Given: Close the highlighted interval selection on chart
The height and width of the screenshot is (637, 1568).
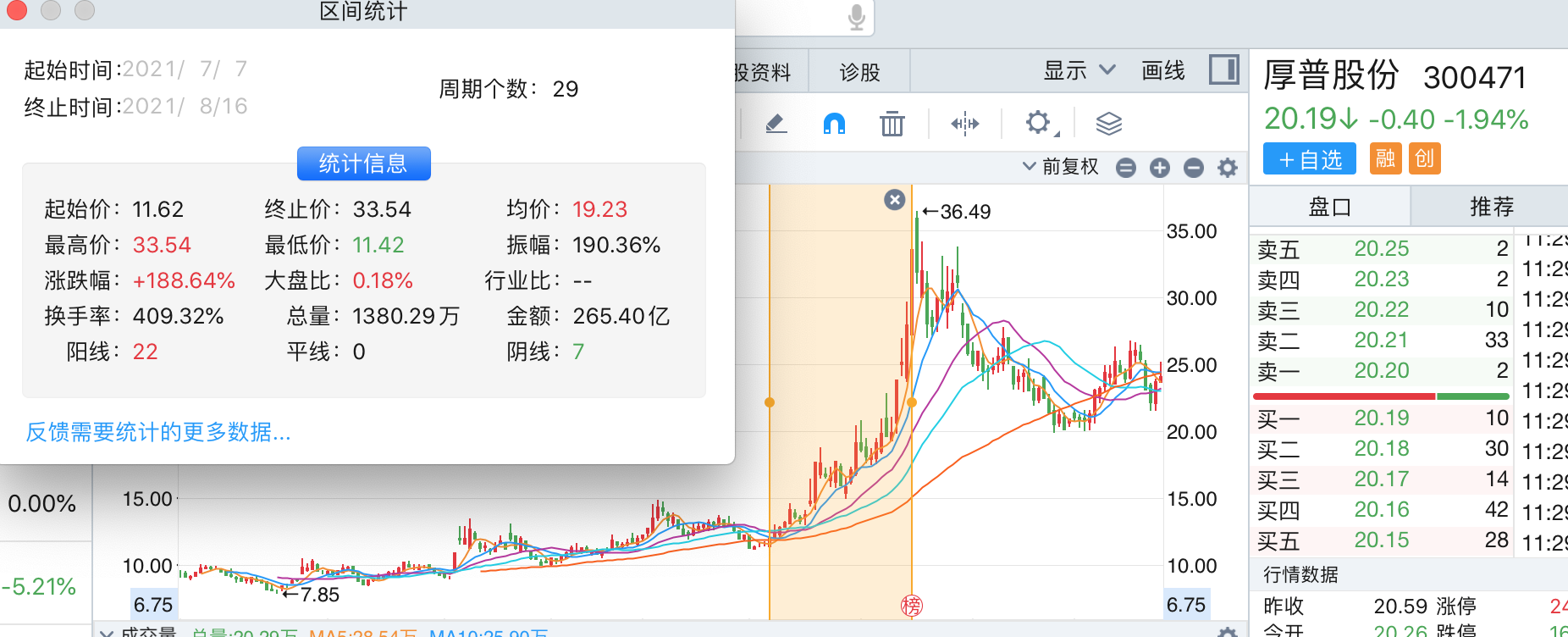Looking at the screenshot, I should click(894, 200).
